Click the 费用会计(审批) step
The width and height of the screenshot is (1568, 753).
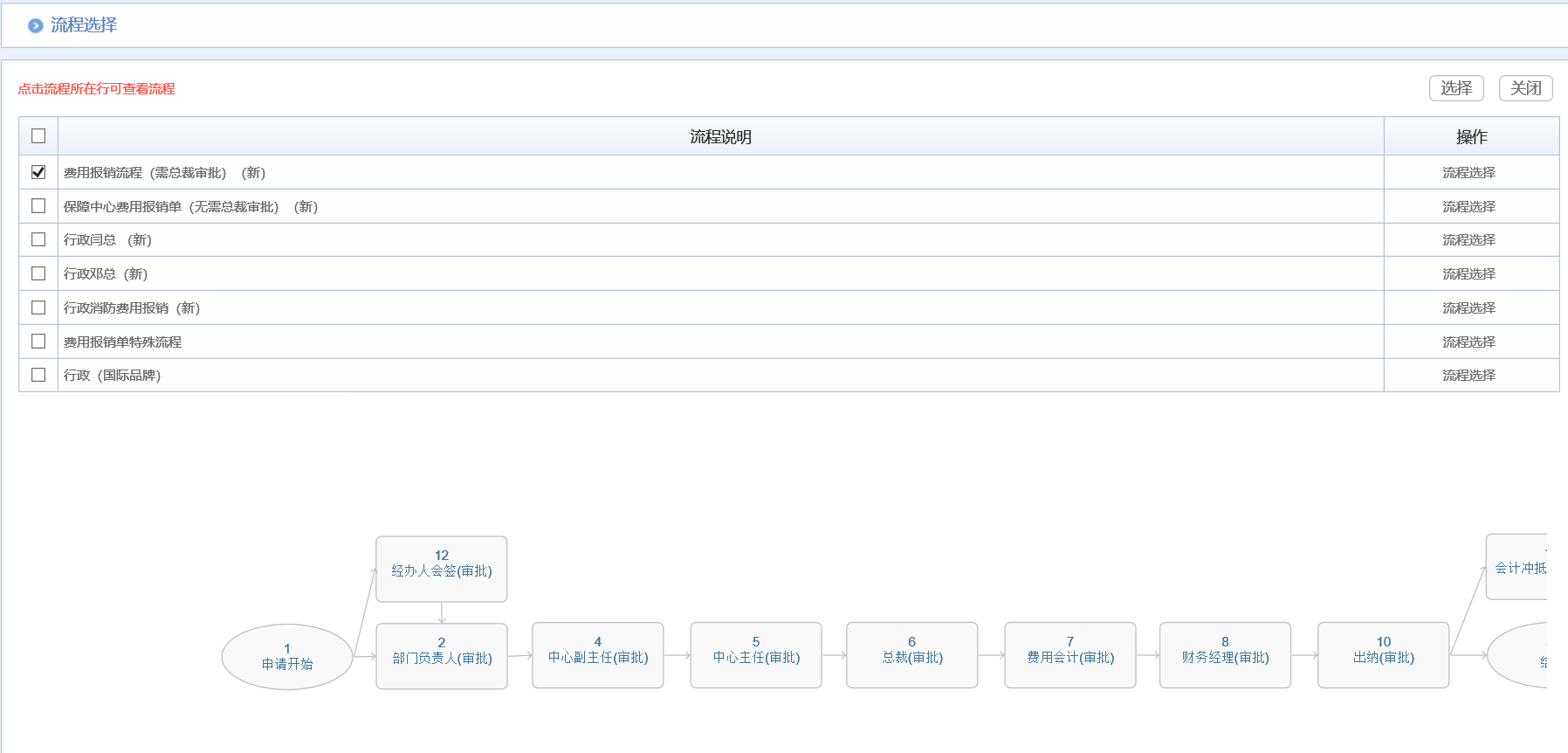pyautogui.click(x=1070, y=655)
